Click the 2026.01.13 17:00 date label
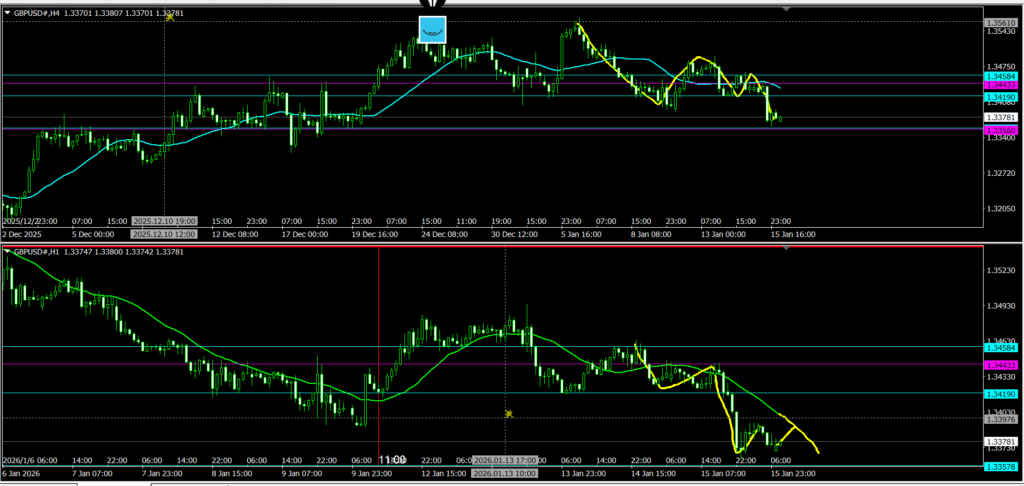This screenshot has height=486, width=1024. (505, 460)
